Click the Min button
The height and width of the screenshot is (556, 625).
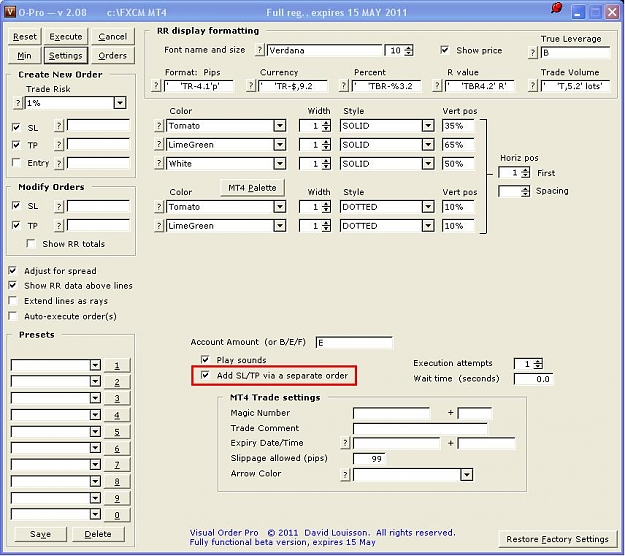pyautogui.click(x=24, y=55)
